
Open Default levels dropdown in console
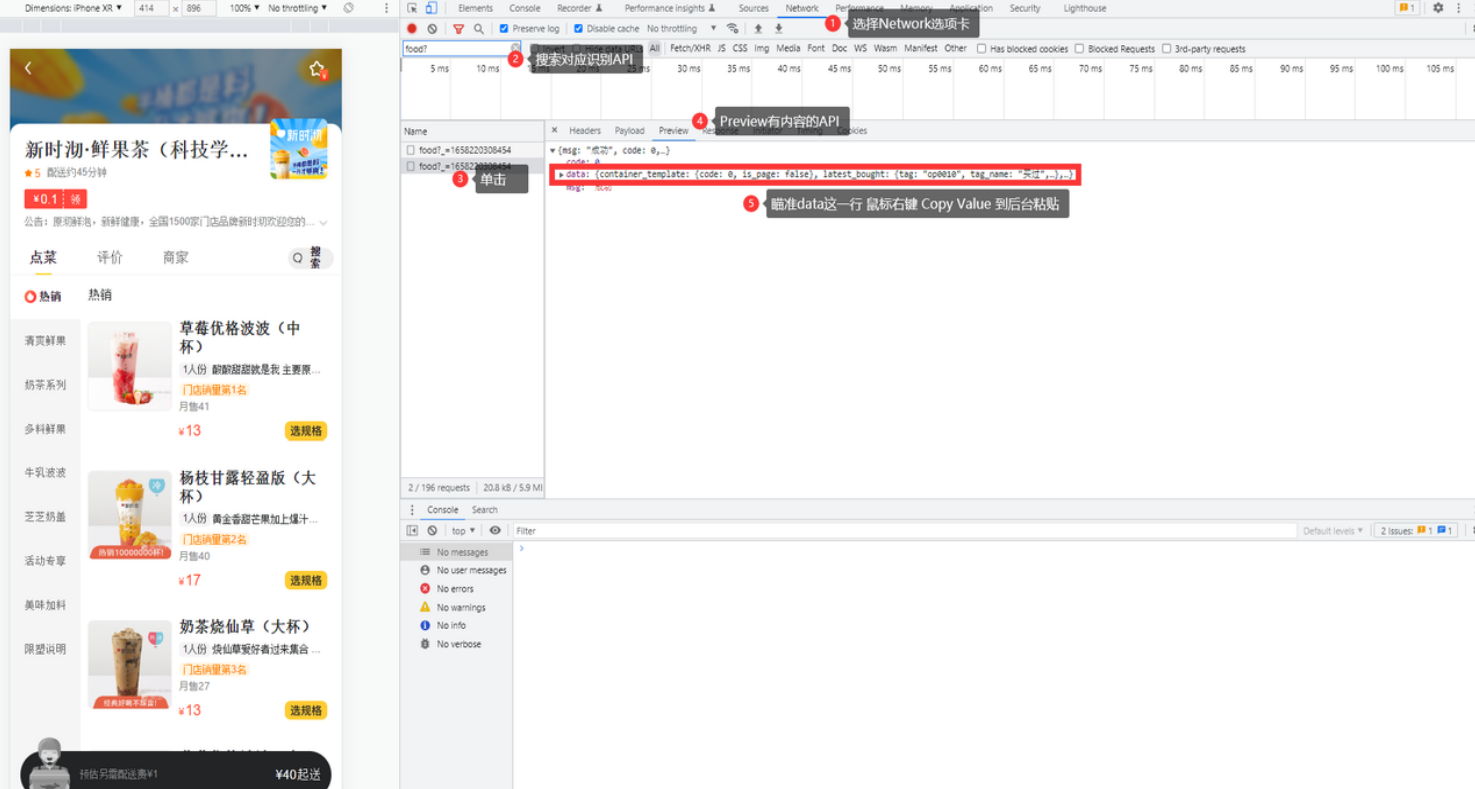pos(1332,531)
